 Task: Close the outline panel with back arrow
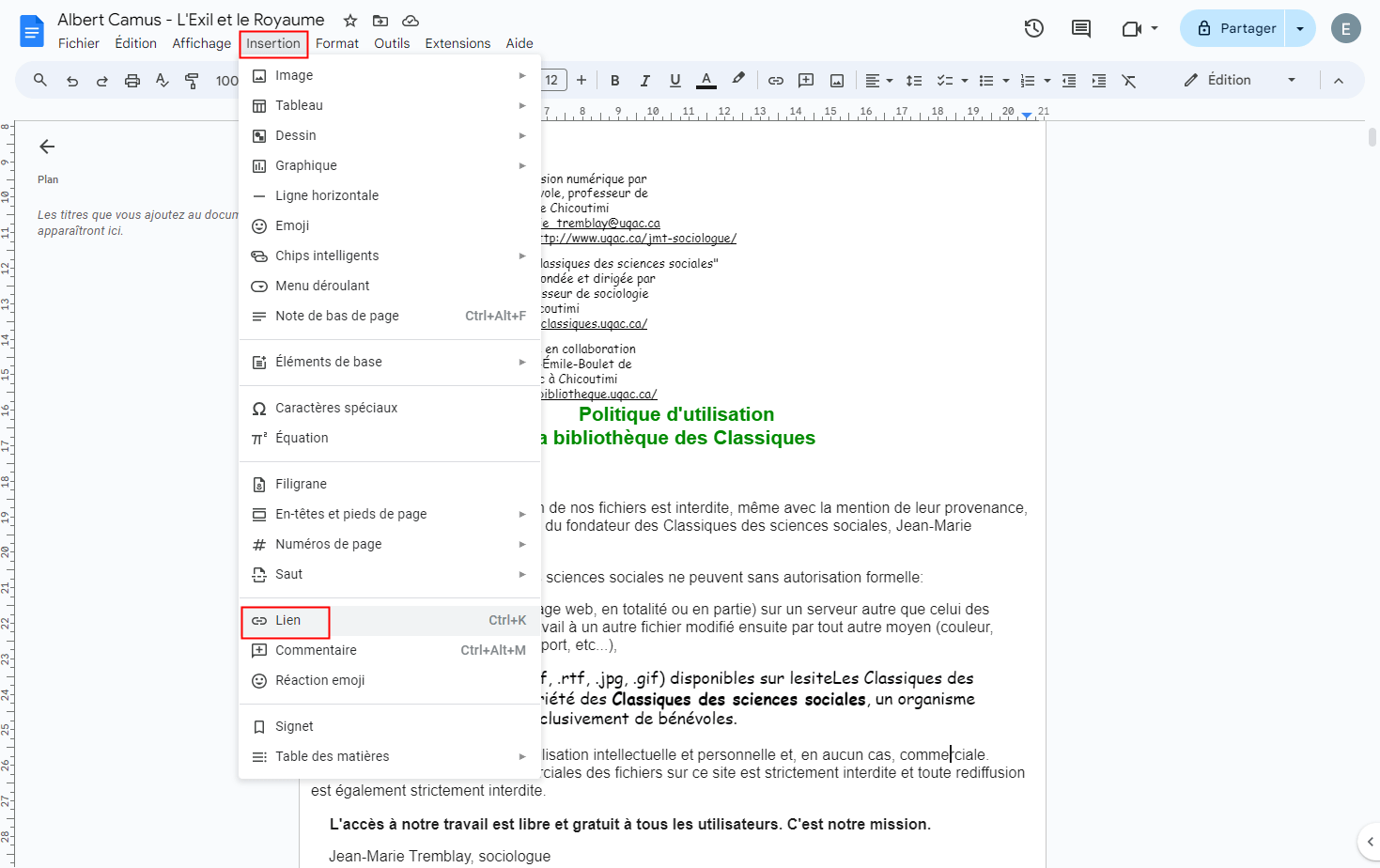pos(47,147)
